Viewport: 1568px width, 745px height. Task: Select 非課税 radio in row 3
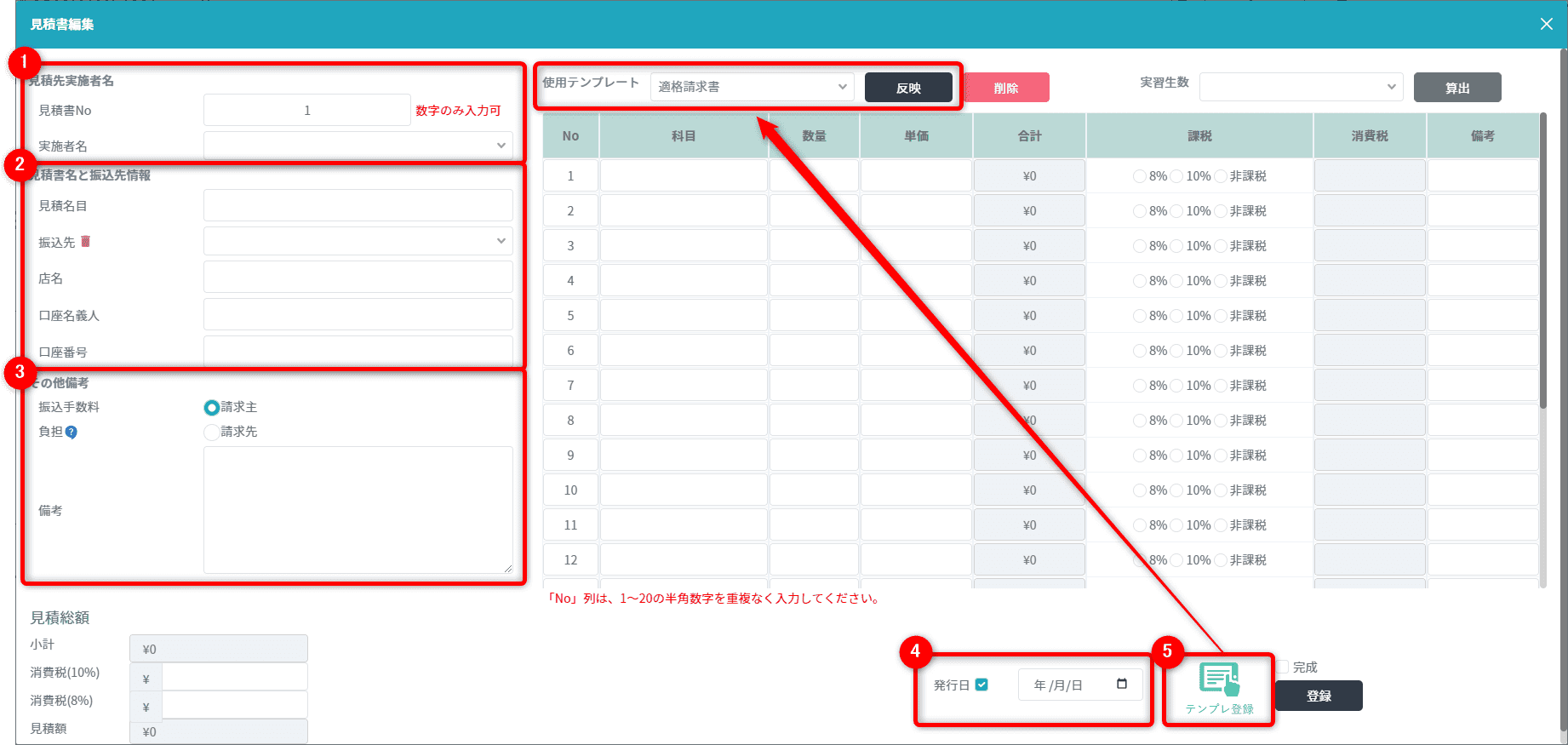point(1221,246)
